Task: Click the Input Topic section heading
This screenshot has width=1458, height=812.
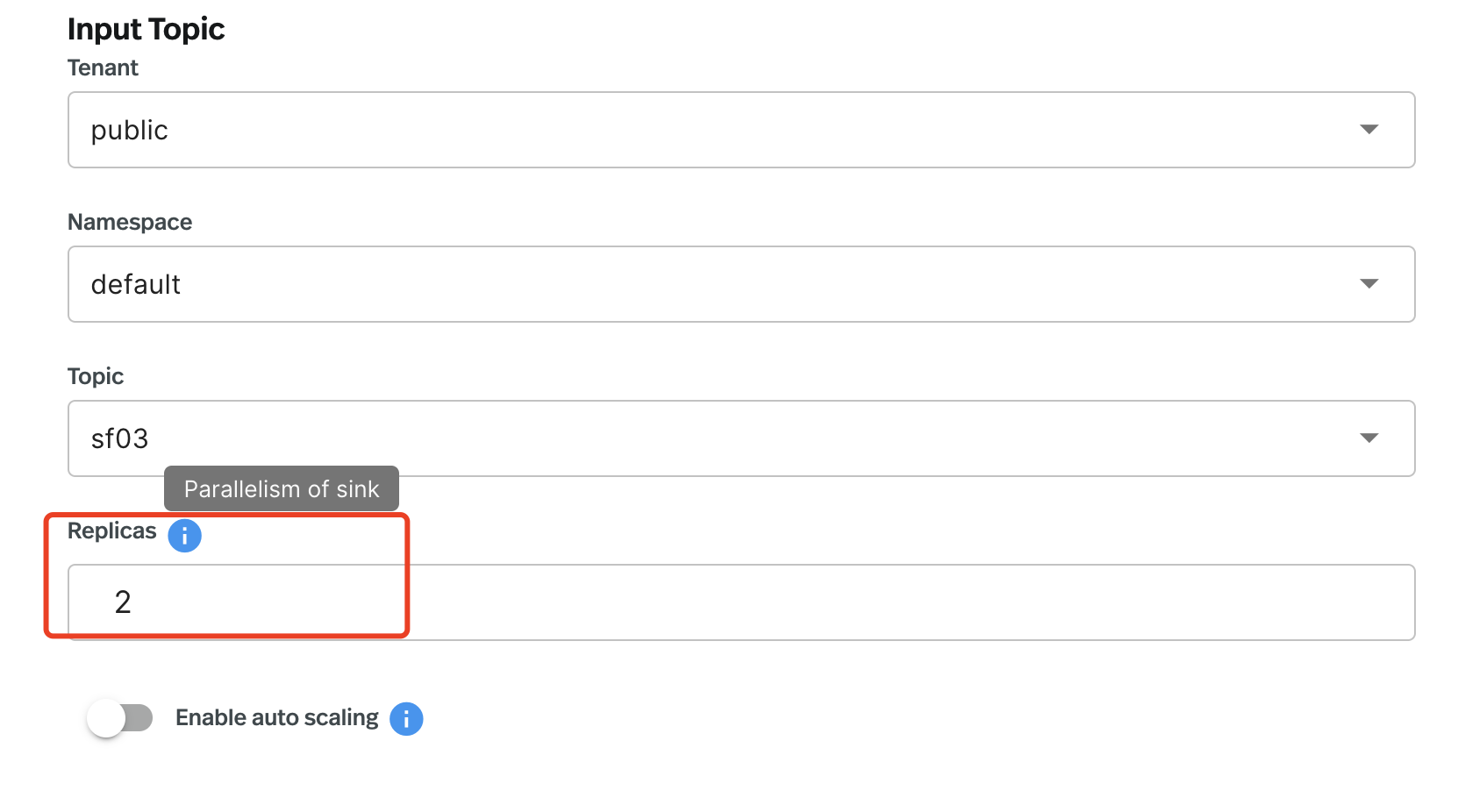Action: coord(146,28)
